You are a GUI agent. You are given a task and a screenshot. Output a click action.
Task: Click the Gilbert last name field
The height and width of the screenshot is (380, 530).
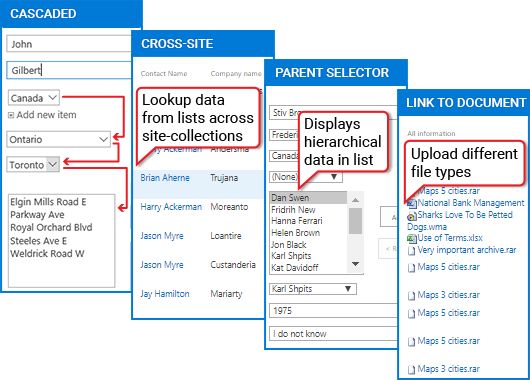(69, 70)
